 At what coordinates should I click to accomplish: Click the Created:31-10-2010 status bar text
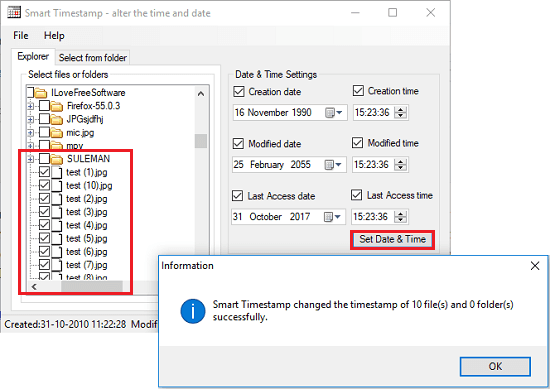(65, 324)
